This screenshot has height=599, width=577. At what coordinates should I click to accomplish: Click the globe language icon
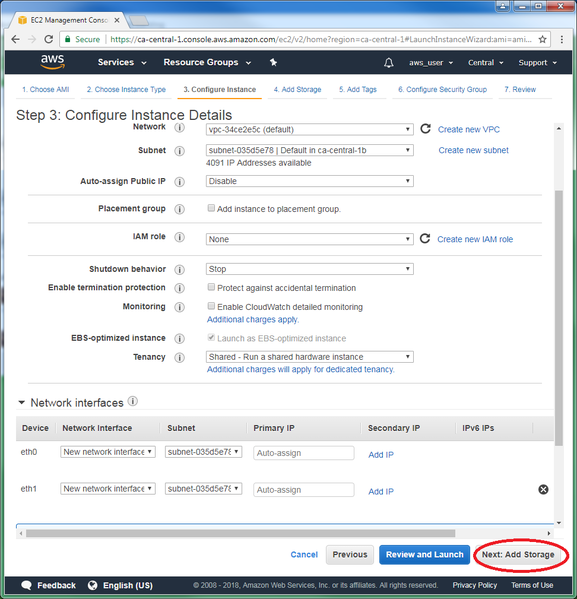92,585
